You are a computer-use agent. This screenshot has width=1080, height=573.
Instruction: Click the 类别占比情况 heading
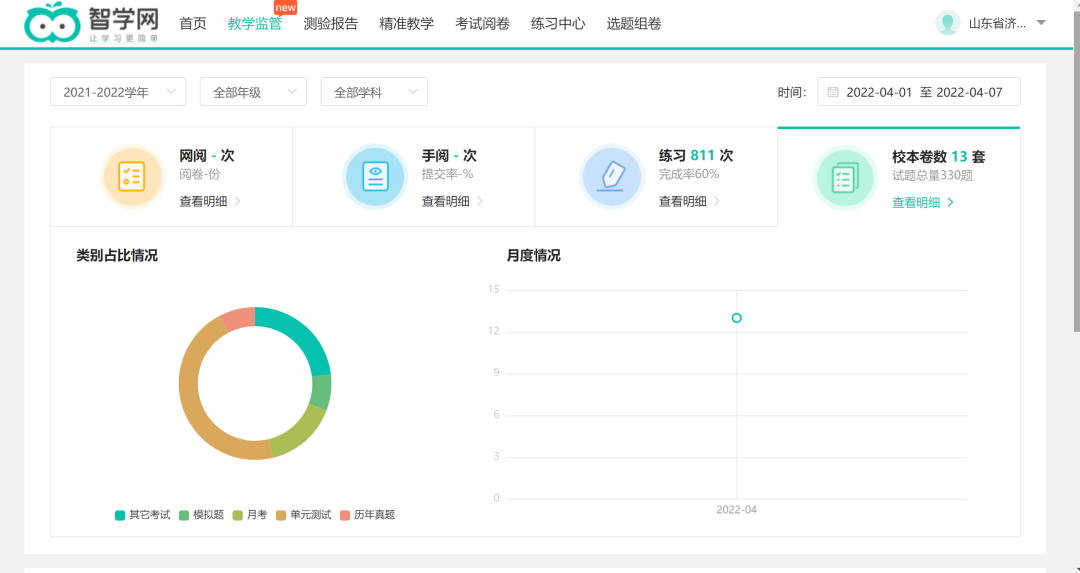[117, 256]
